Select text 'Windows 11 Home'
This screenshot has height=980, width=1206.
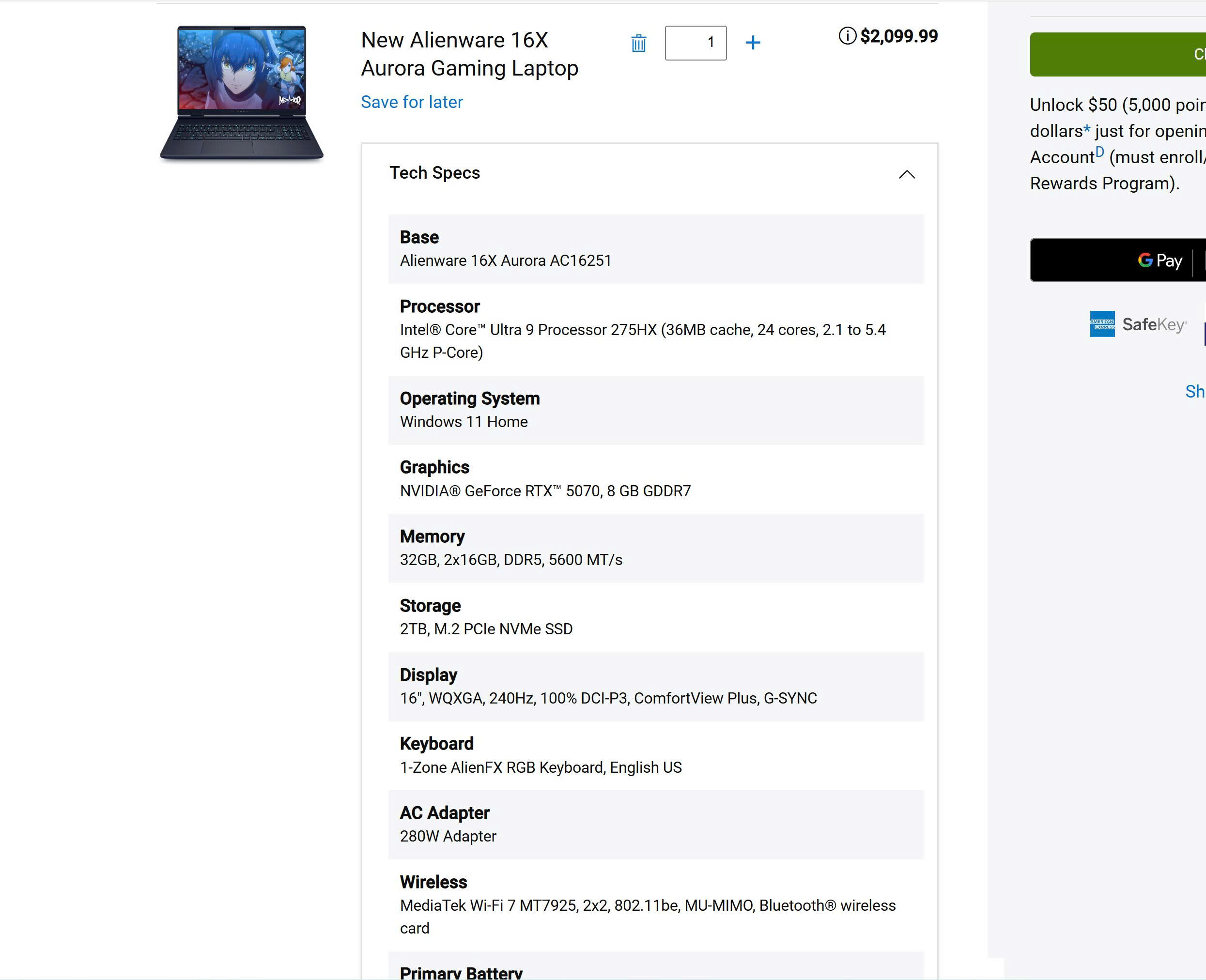(x=464, y=422)
